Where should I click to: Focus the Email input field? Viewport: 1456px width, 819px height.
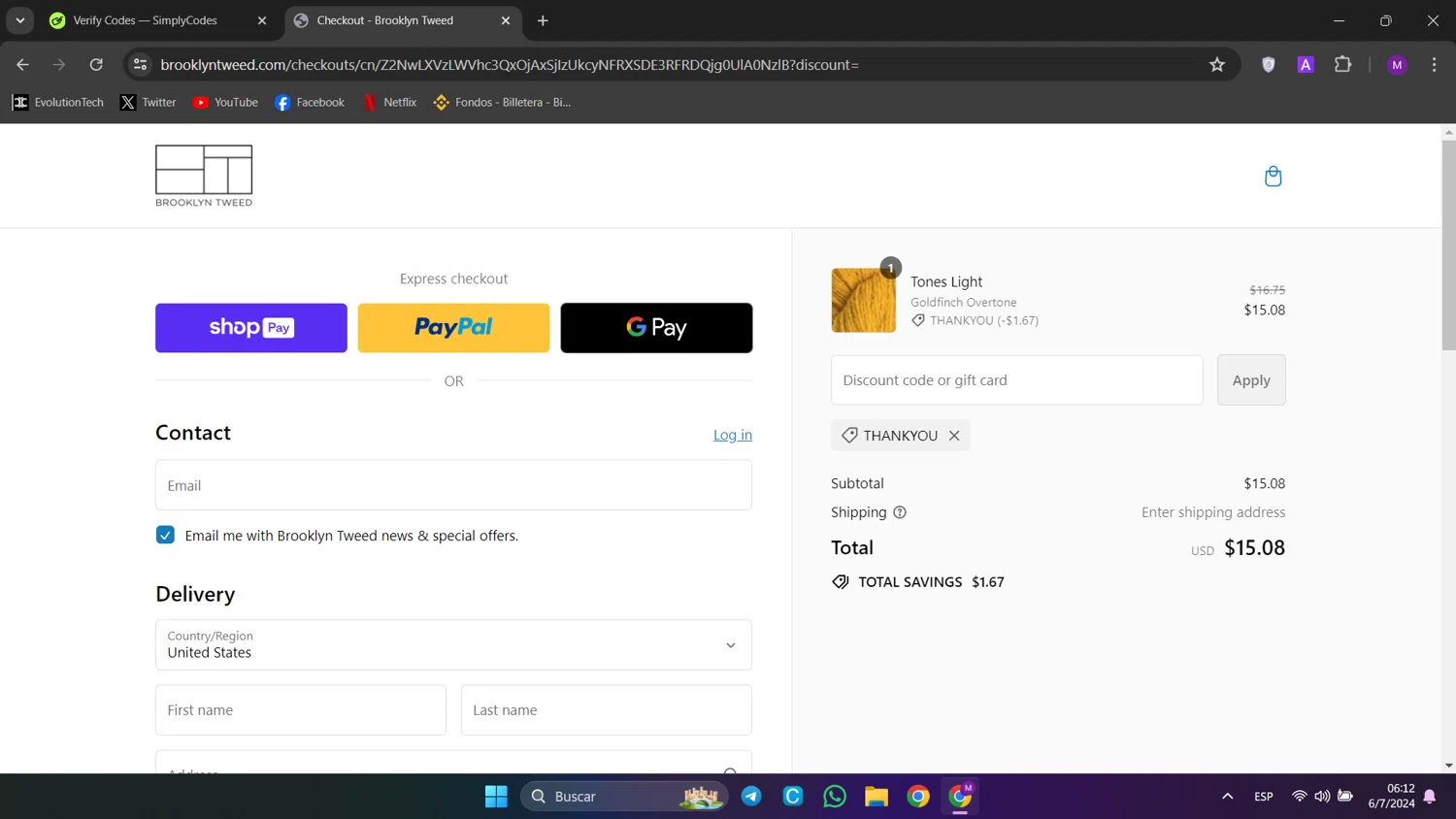coord(453,485)
